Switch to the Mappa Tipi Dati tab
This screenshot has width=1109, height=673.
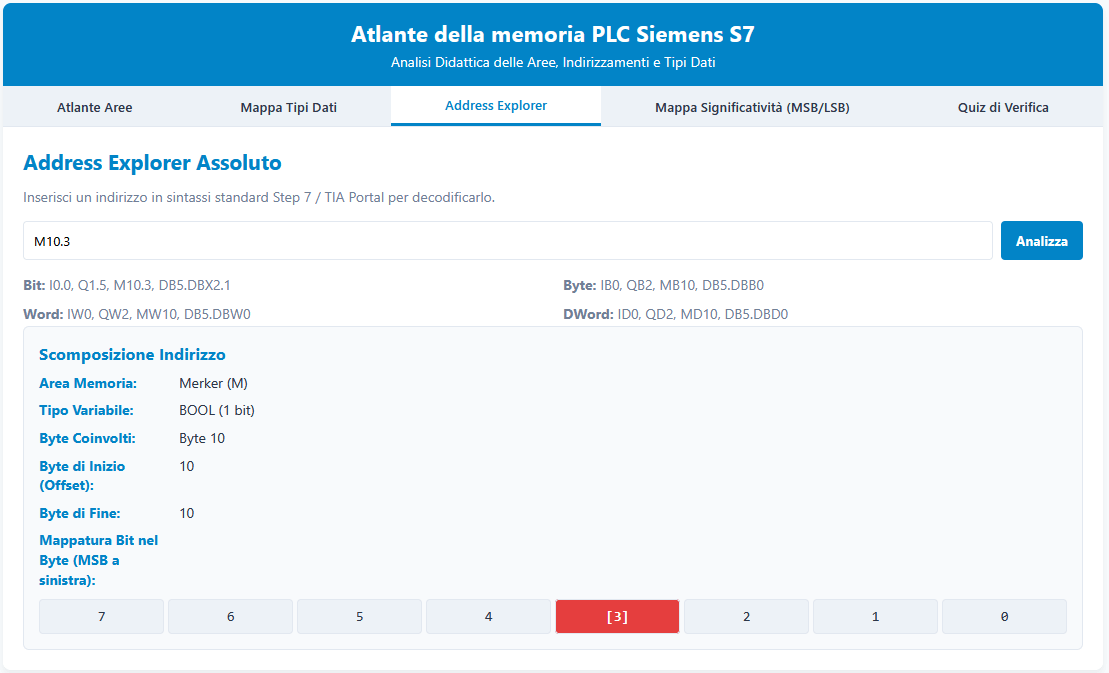pos(289,107)
